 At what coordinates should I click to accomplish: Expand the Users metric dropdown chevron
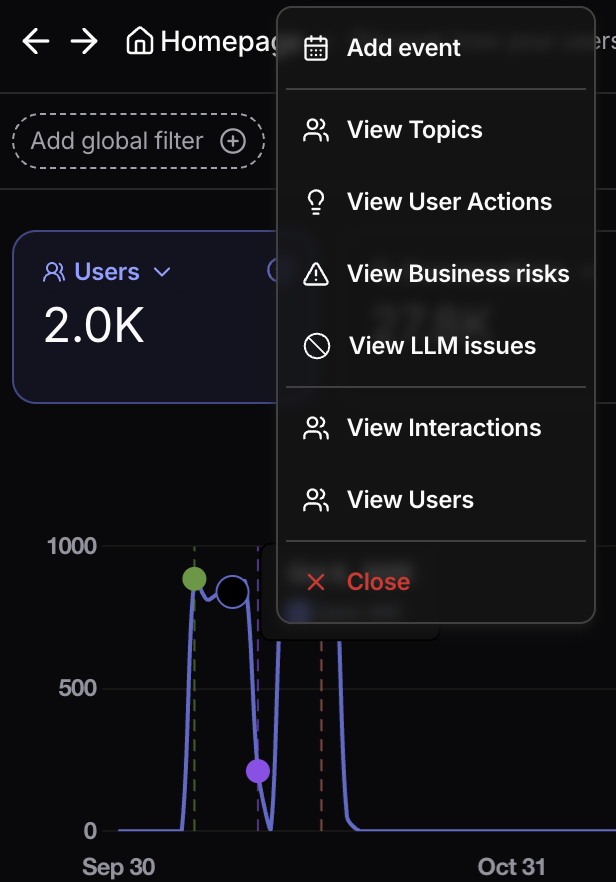point(163,272)
